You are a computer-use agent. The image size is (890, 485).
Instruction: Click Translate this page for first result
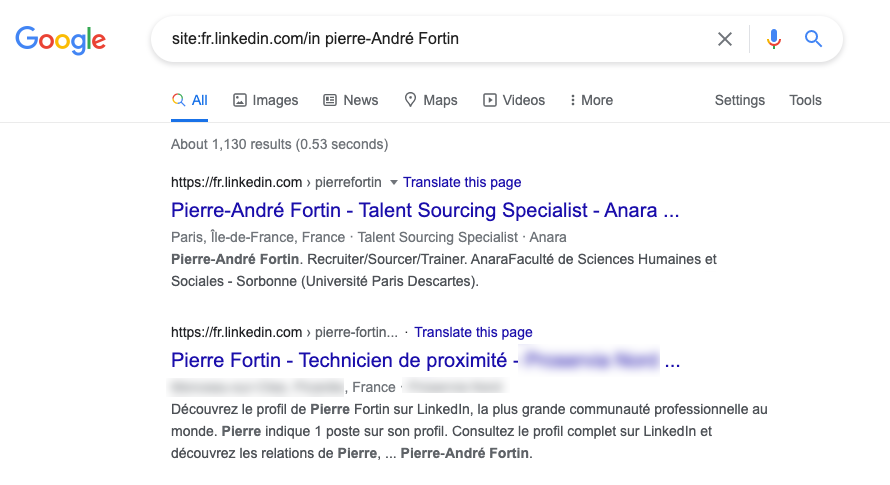click(462, 182)
